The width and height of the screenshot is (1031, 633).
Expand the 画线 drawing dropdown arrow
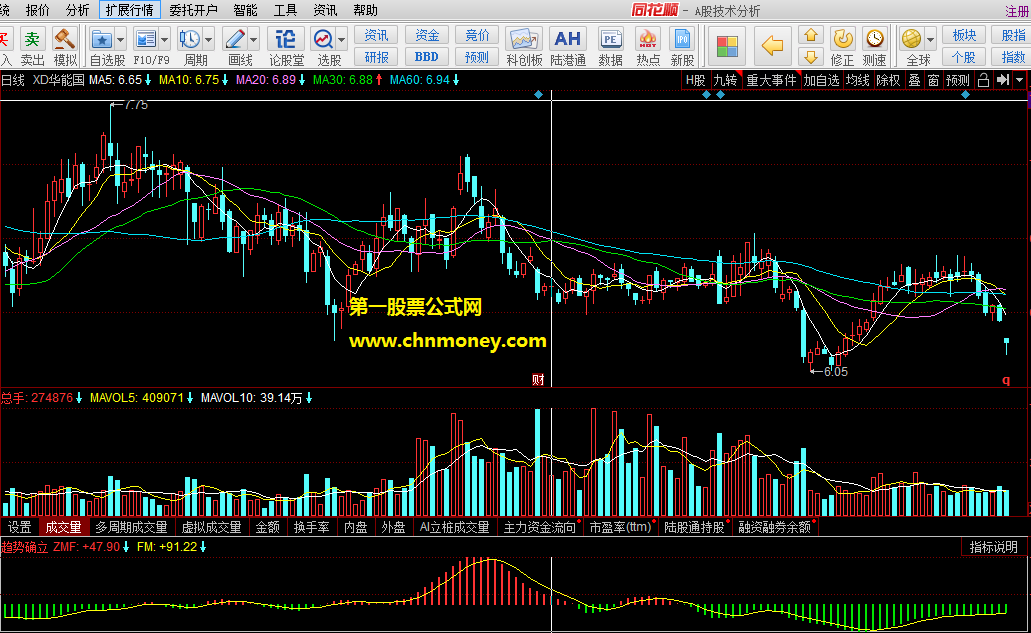coord(253,40)
